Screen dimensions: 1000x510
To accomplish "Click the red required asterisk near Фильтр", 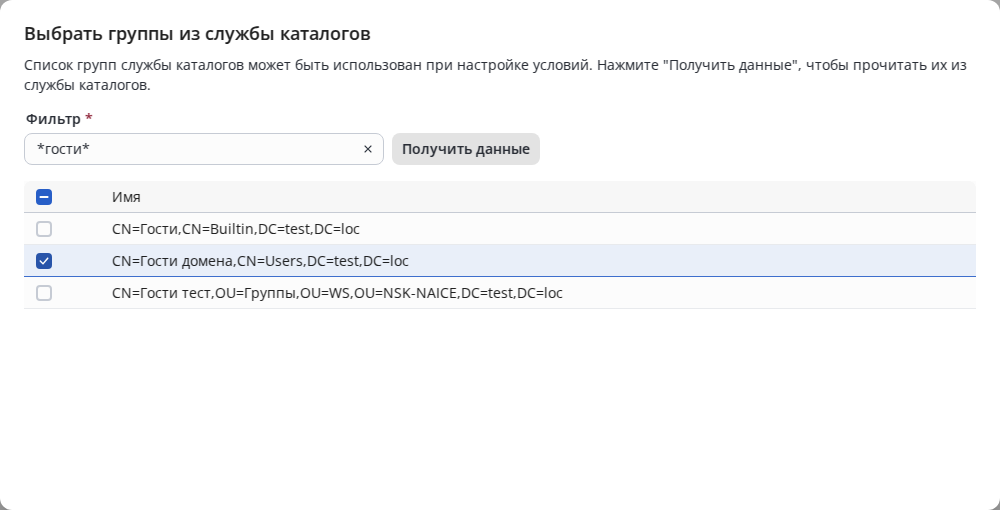I will click(89, 118).
